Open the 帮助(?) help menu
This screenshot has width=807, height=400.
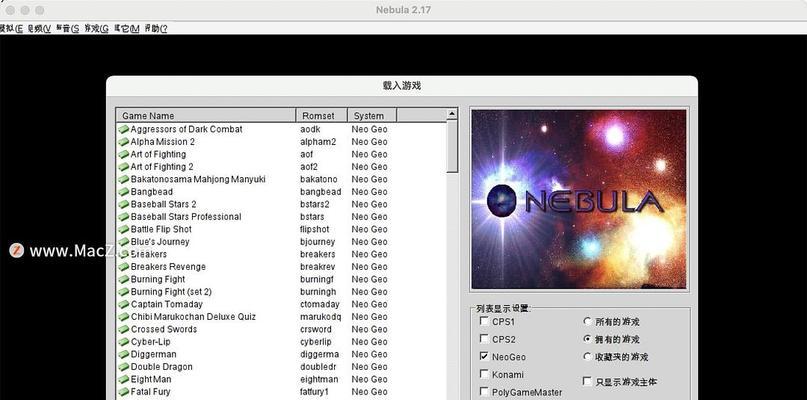[155, 28]
